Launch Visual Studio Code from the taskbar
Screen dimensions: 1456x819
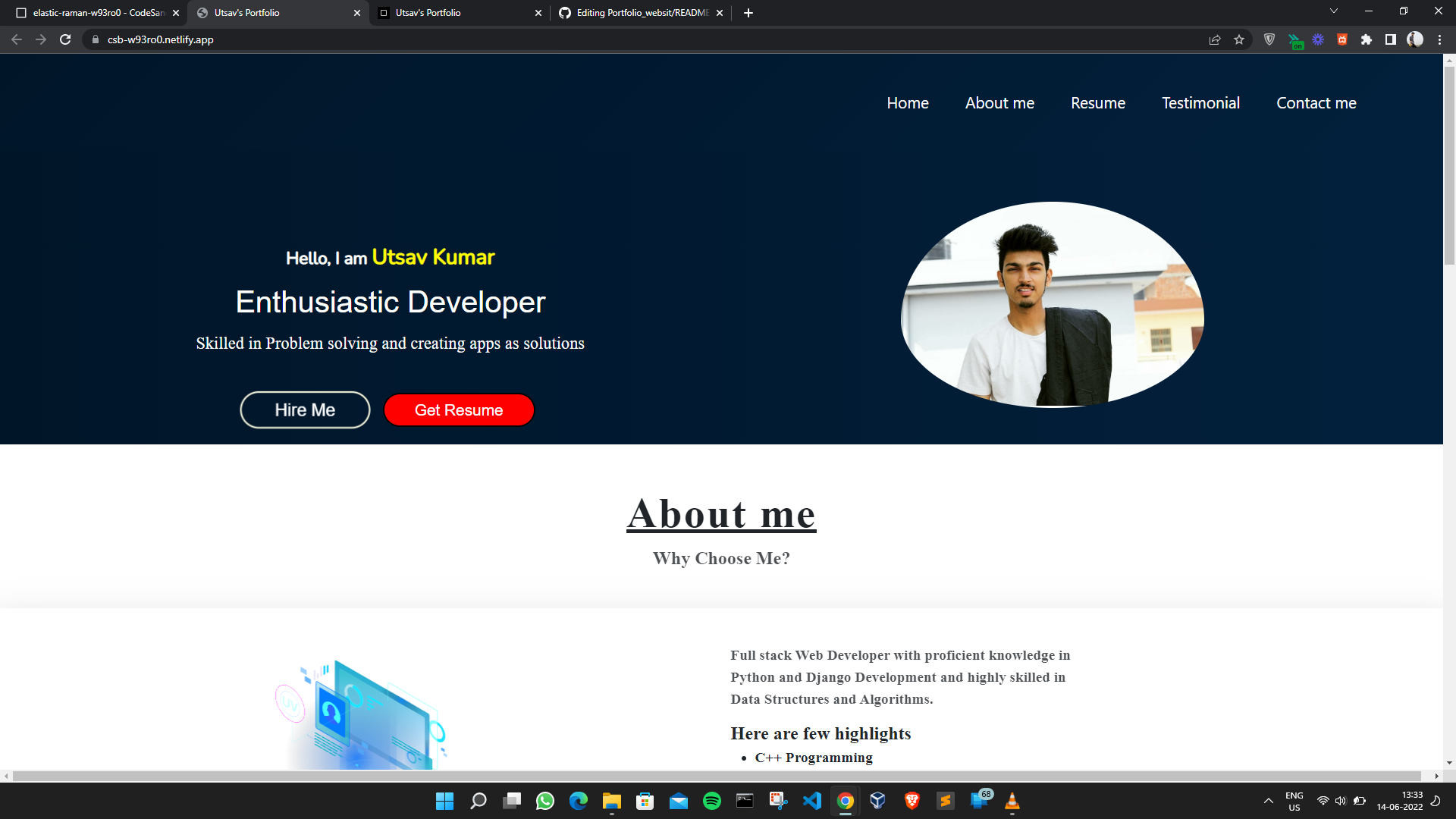click(812, 802)
